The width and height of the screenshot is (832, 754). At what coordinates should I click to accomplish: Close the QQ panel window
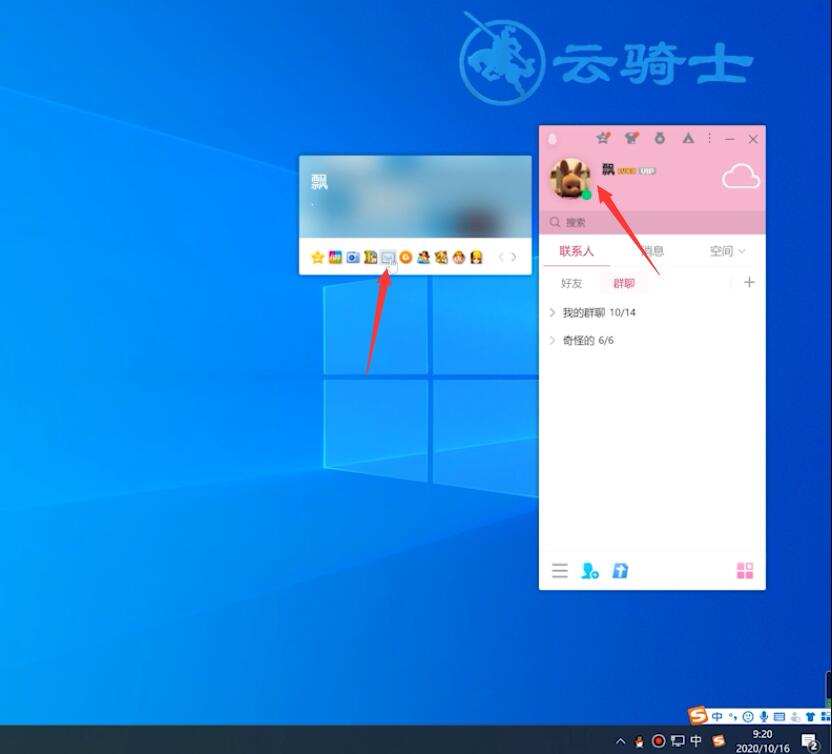coord(753,139)
